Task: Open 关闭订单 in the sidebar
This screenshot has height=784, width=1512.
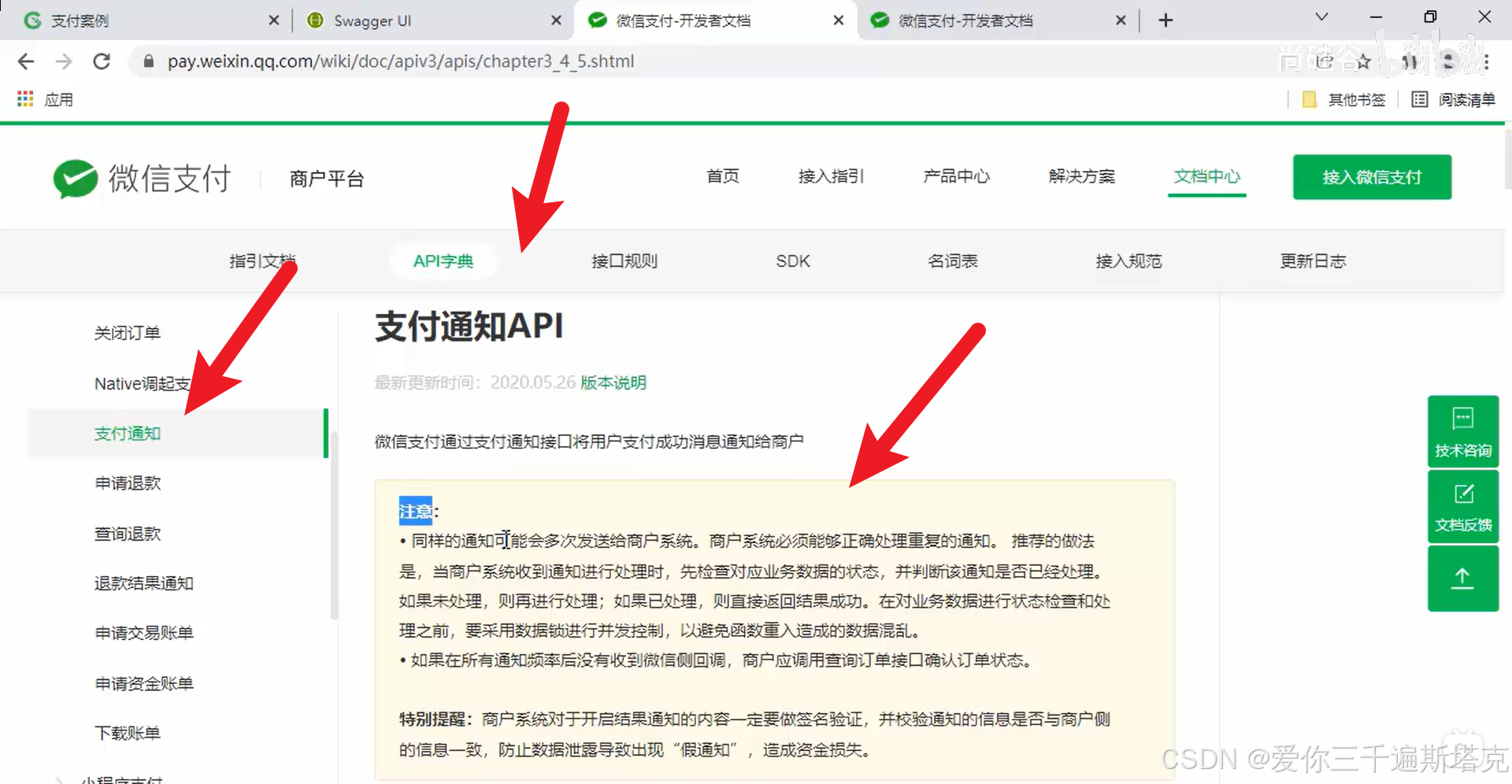Action: (x=128, y=333)
